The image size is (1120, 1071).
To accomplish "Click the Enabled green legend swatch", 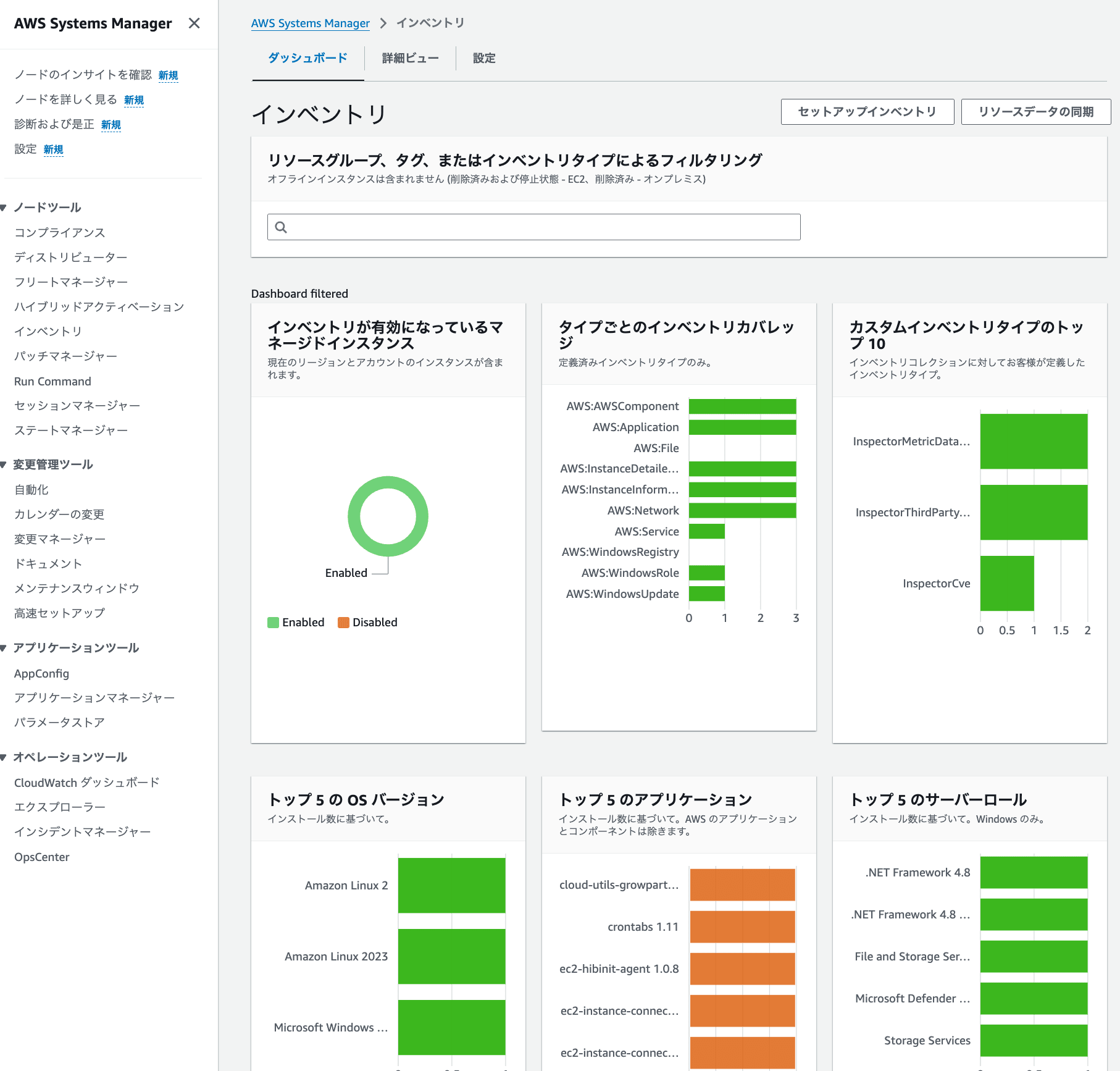I will click(x=273, y=623).
